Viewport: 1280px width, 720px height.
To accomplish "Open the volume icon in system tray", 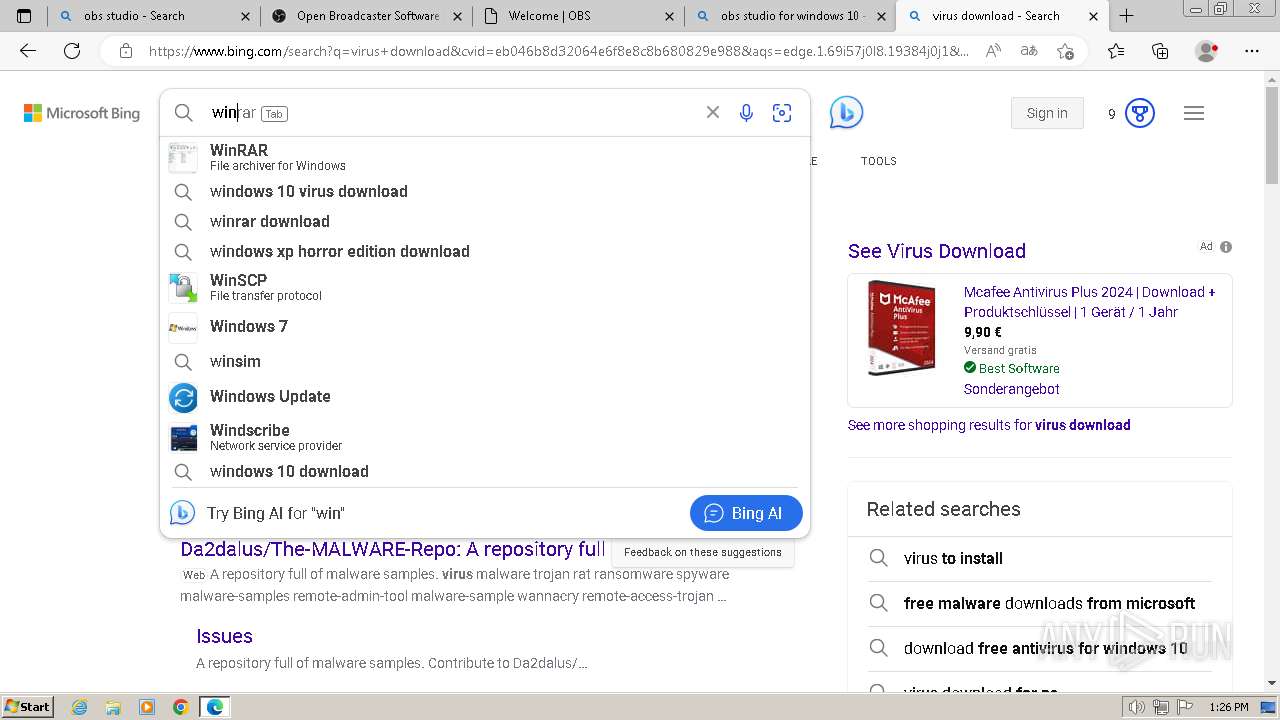I will click(x=1137, y=707).
